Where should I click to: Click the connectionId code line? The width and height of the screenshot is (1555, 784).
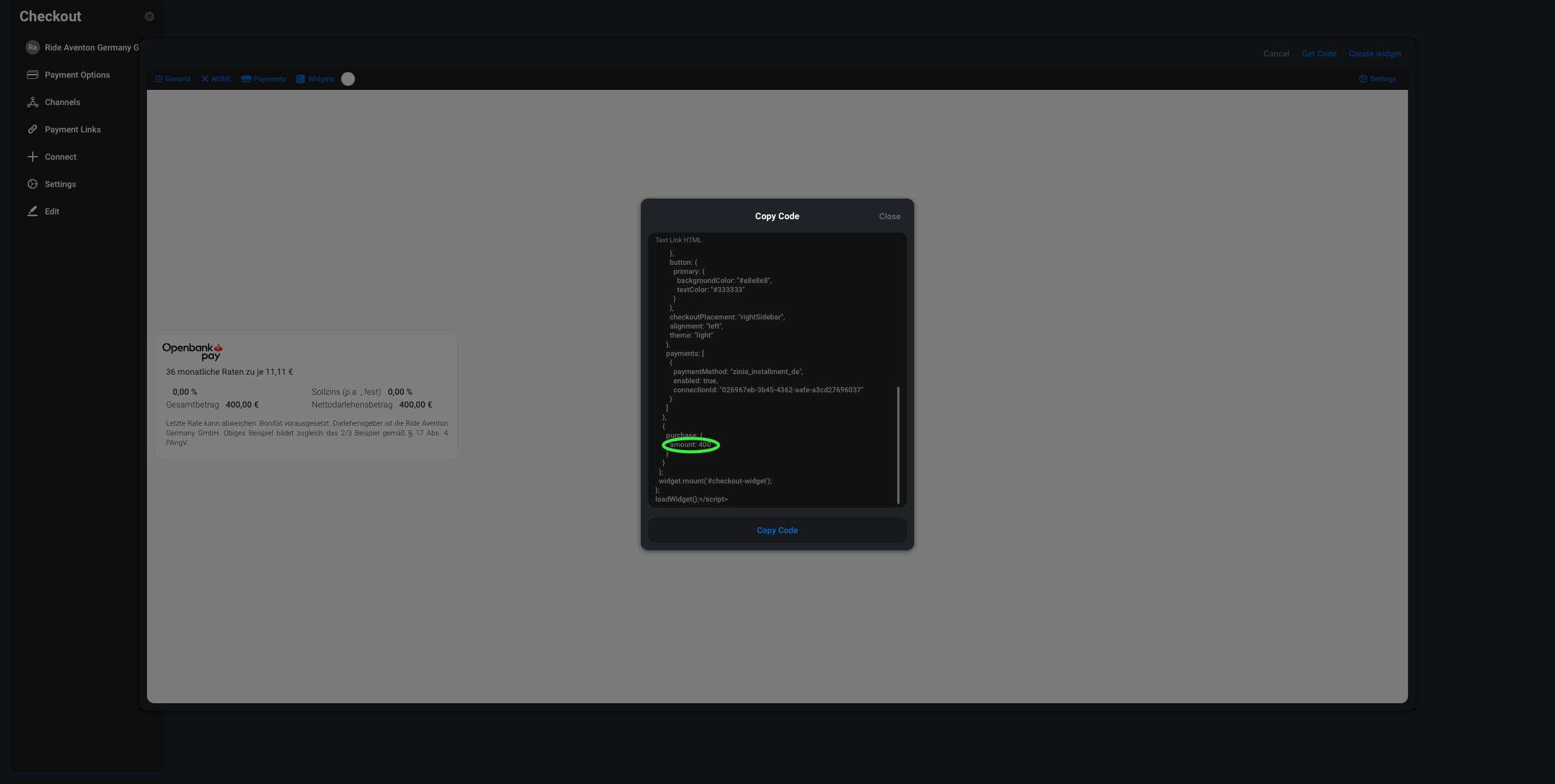pyautogui.click(x=768, y=390)
